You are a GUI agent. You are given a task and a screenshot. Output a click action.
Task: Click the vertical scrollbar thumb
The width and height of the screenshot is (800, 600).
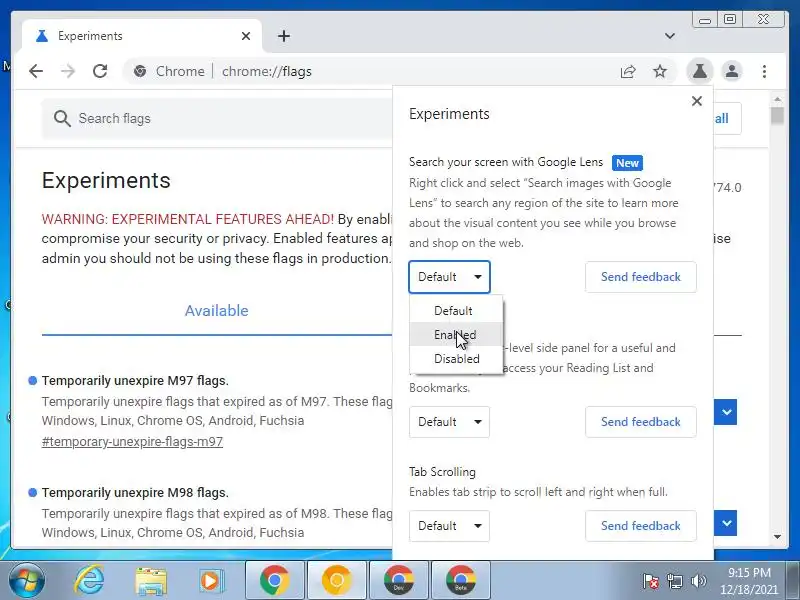tap(777, 115)
